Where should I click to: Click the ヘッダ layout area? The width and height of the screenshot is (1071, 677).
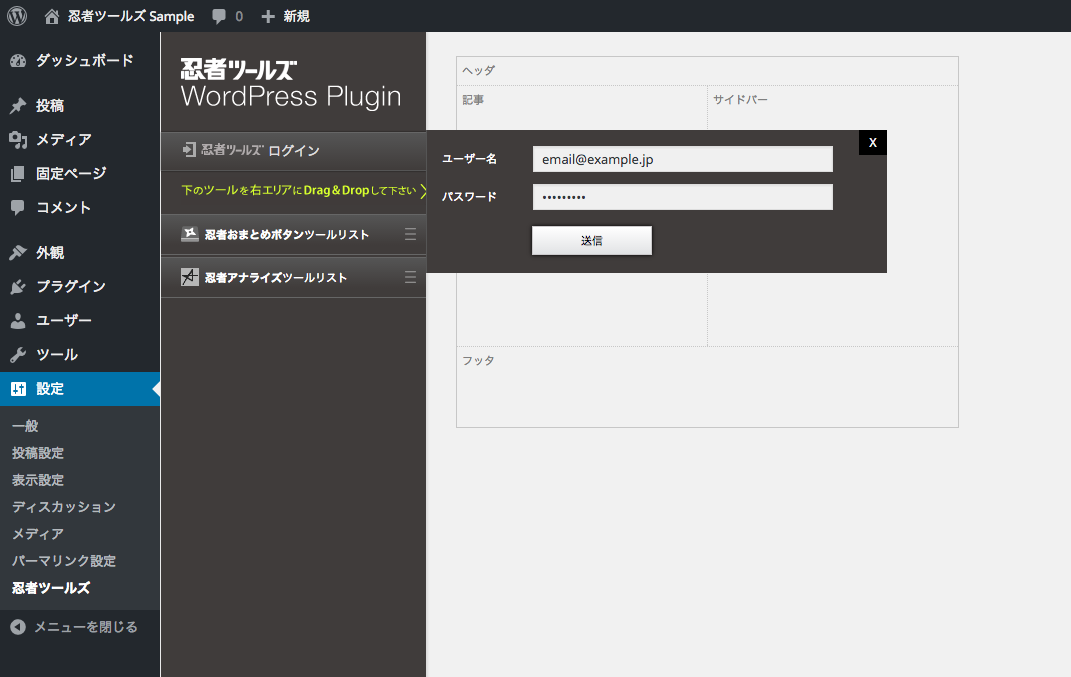point(707,71)
